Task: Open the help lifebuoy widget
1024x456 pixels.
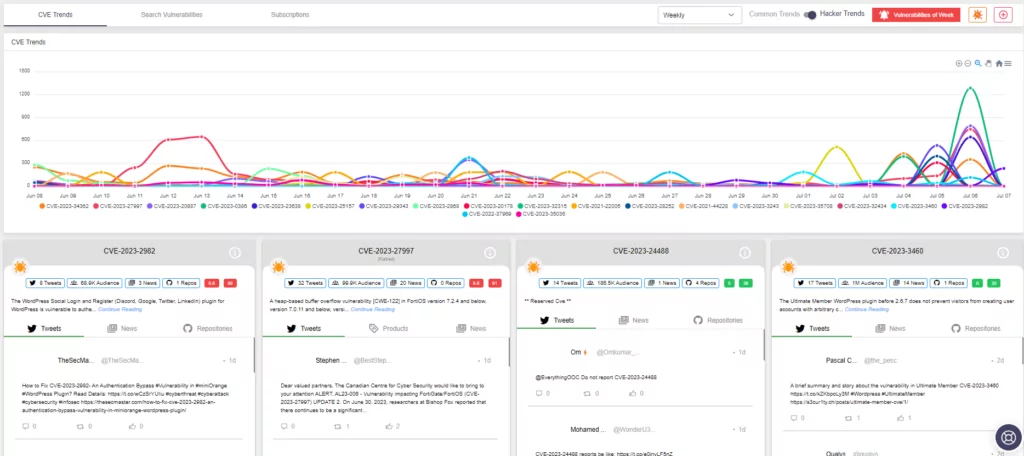Action: tap(1008, 437)
